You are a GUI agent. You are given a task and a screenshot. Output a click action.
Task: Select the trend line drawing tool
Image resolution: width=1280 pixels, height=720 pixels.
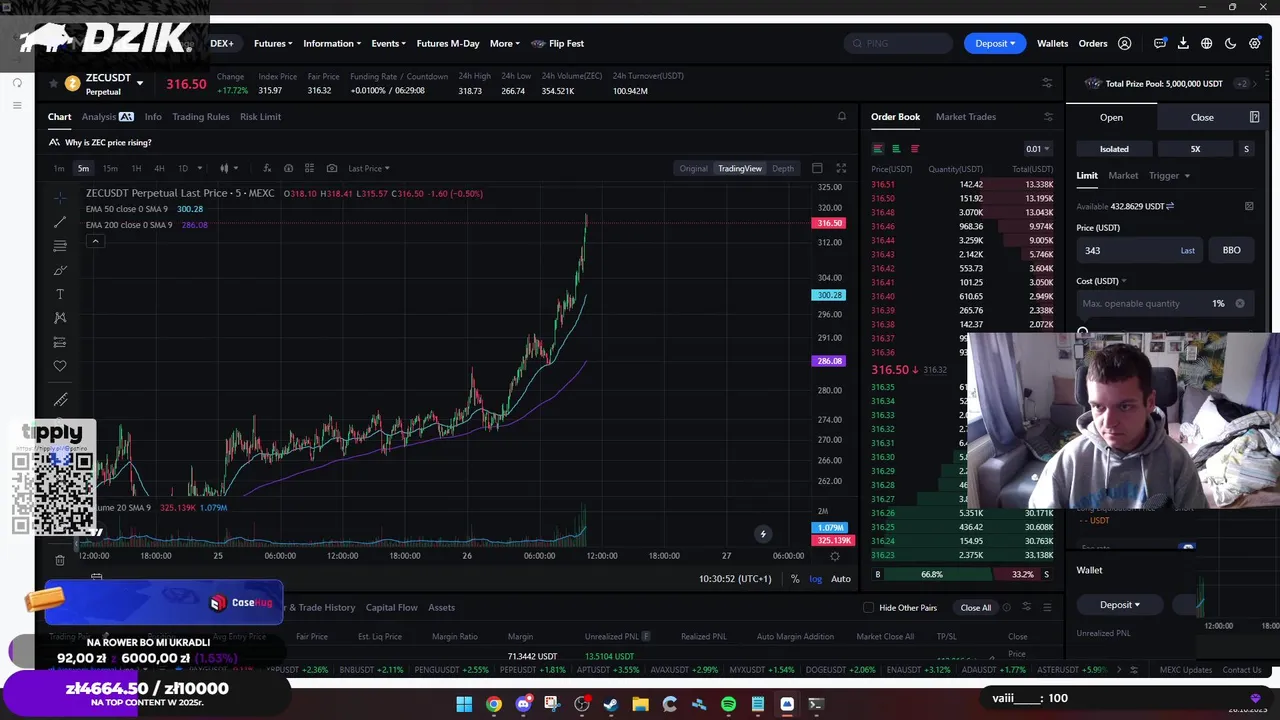60,221
